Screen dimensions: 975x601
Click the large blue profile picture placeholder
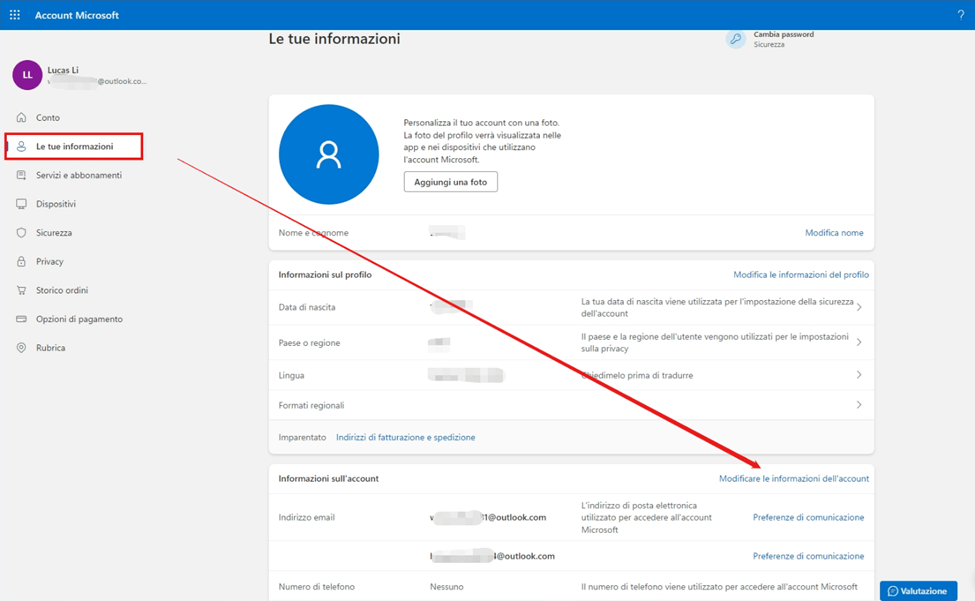[x=329, y=154]
